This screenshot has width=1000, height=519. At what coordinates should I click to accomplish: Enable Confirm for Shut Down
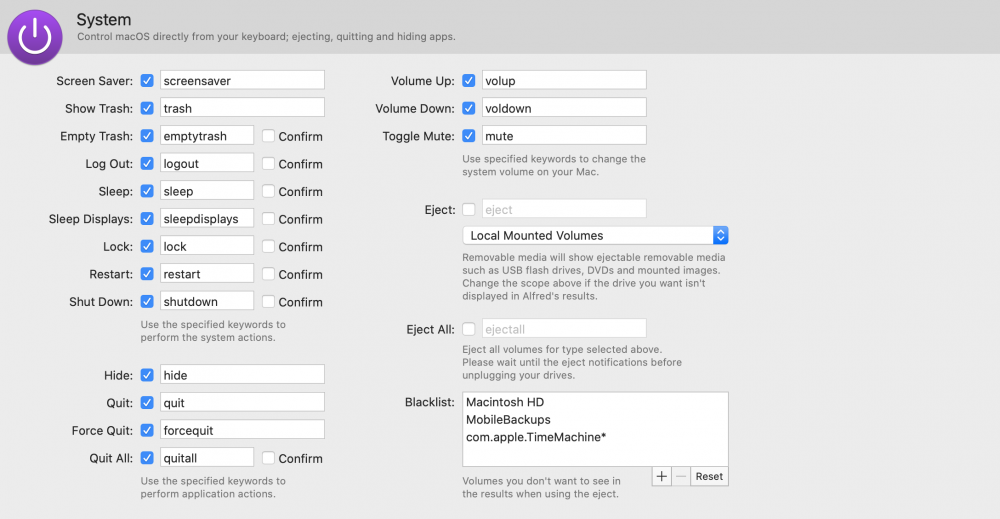tap(269, 301)
